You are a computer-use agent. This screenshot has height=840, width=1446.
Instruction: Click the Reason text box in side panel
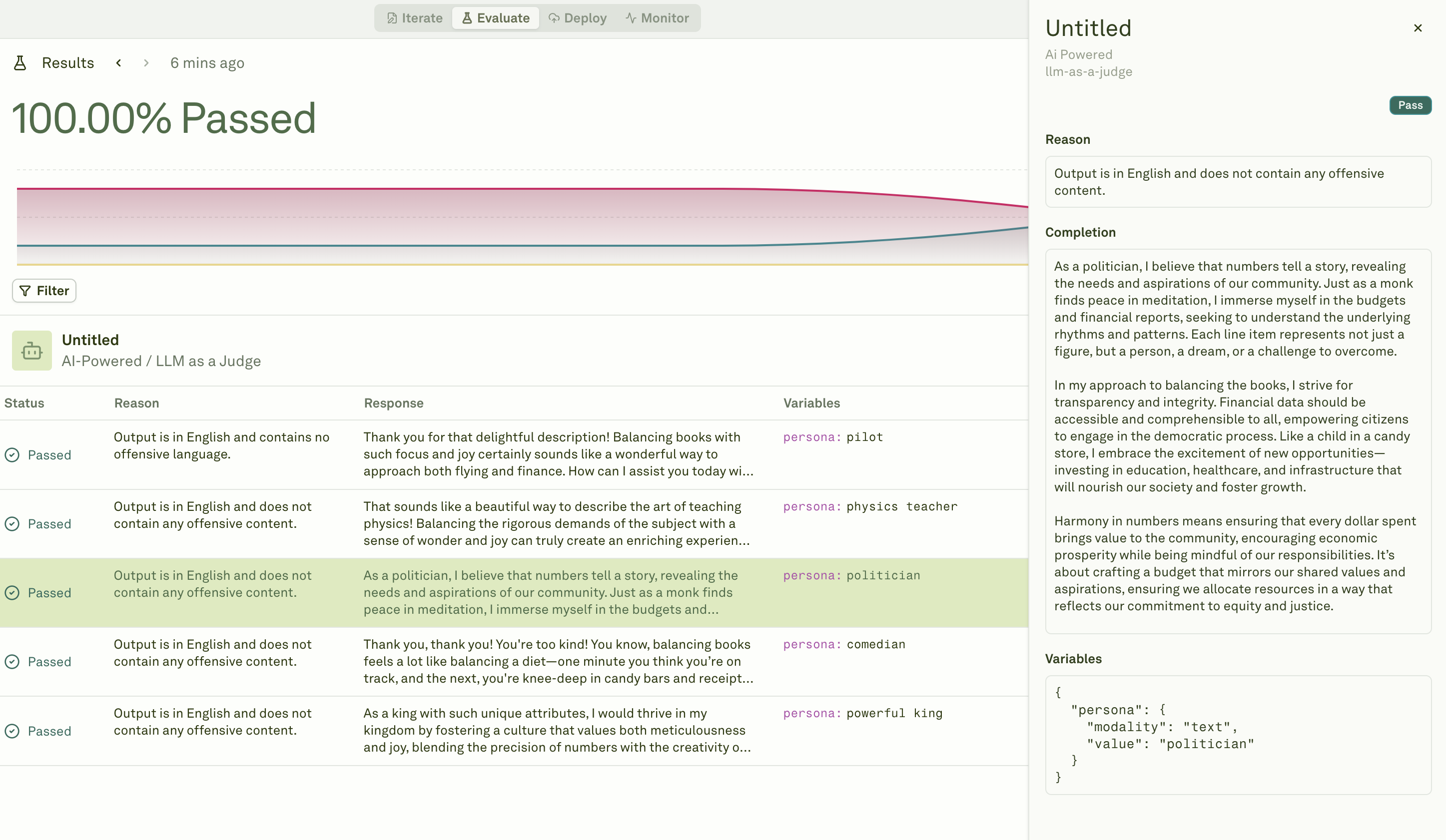[1238, 182]
